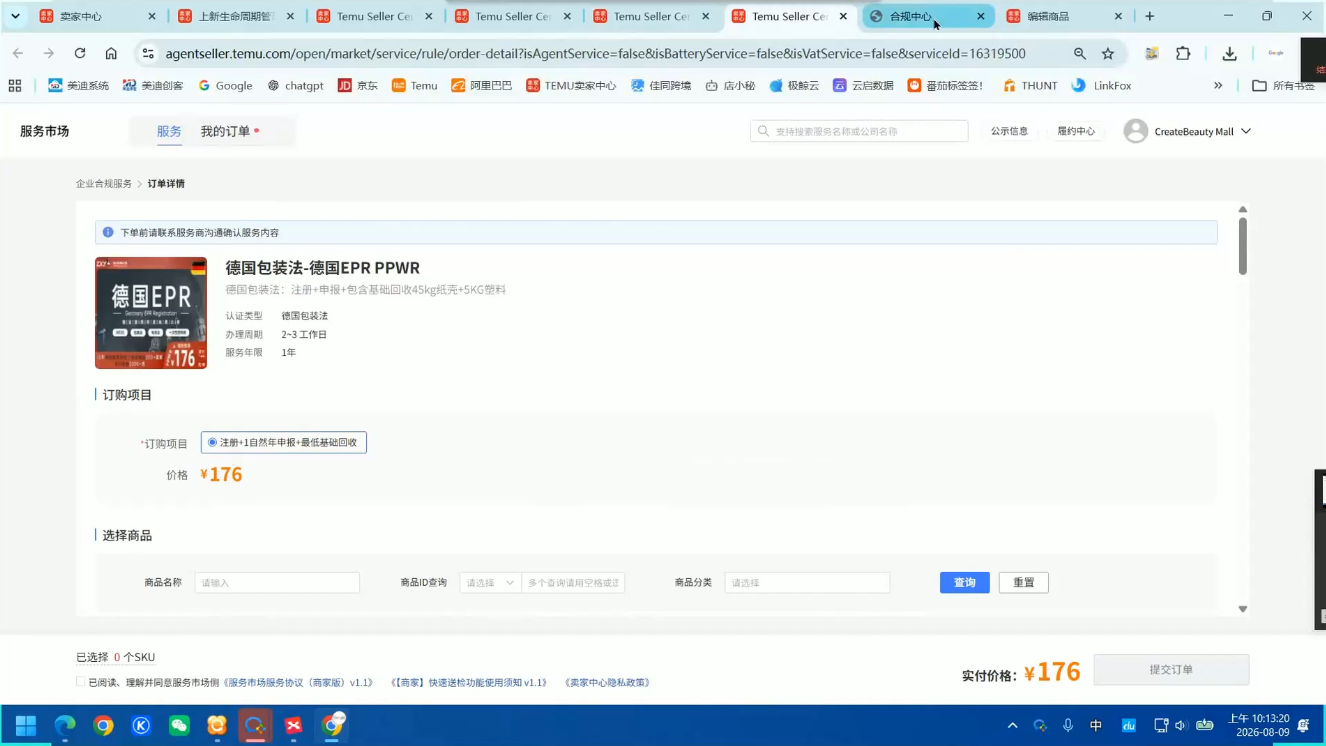The width and height of the screenshot is (1326, 746).
Task: Expand the CreateBeauty Mall account menu arrow
Action: (1246, 131)
